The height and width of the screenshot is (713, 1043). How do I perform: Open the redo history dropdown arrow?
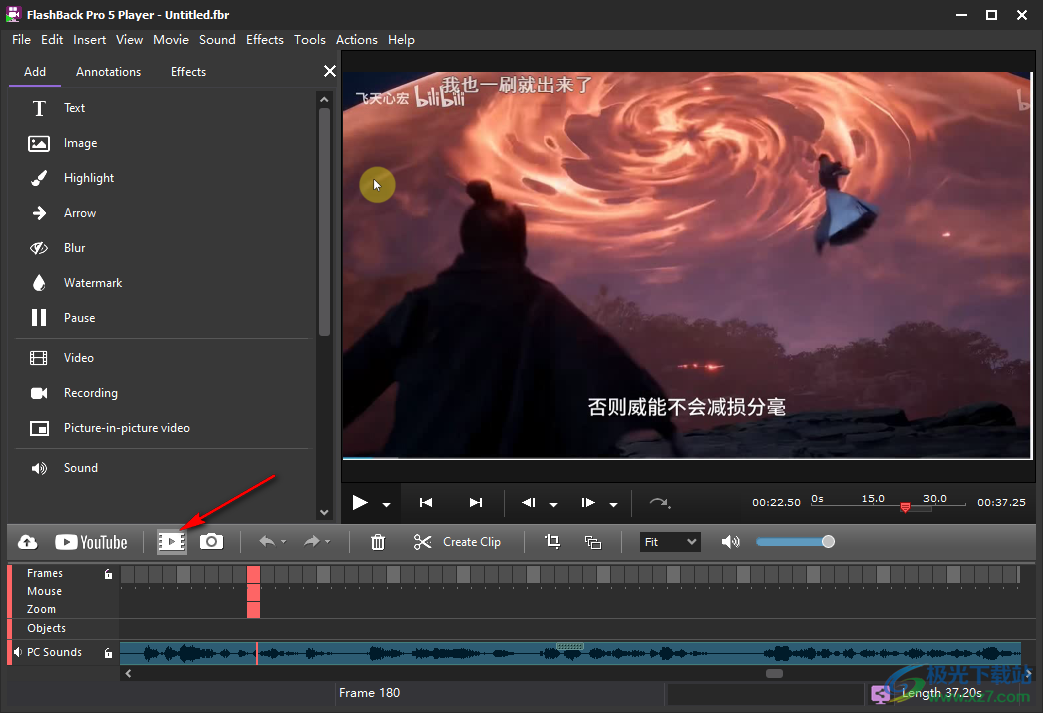tap(327, 542)
